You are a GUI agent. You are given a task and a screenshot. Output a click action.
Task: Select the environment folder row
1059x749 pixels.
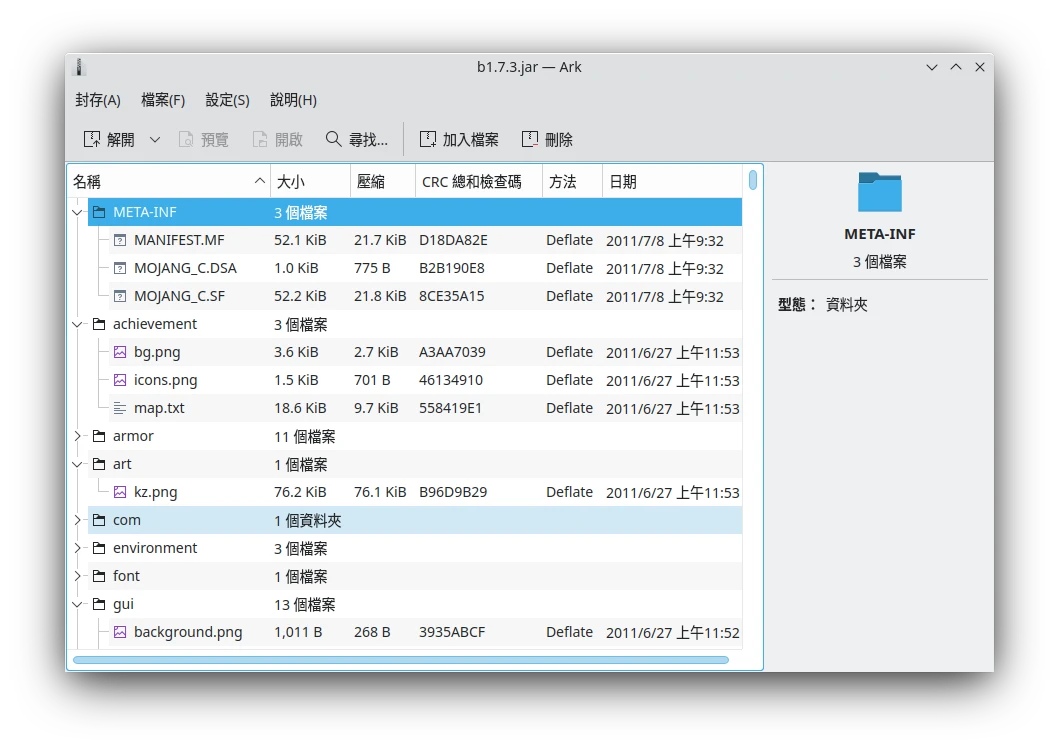[155, 548]
